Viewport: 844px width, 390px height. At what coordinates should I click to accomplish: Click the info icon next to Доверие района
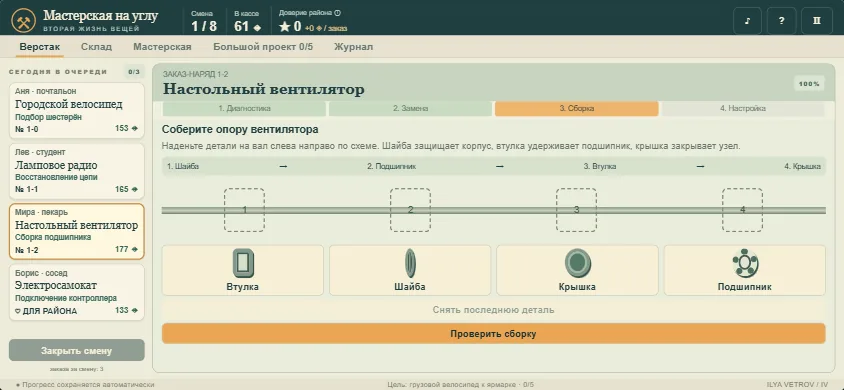click(x=337, y=13)
